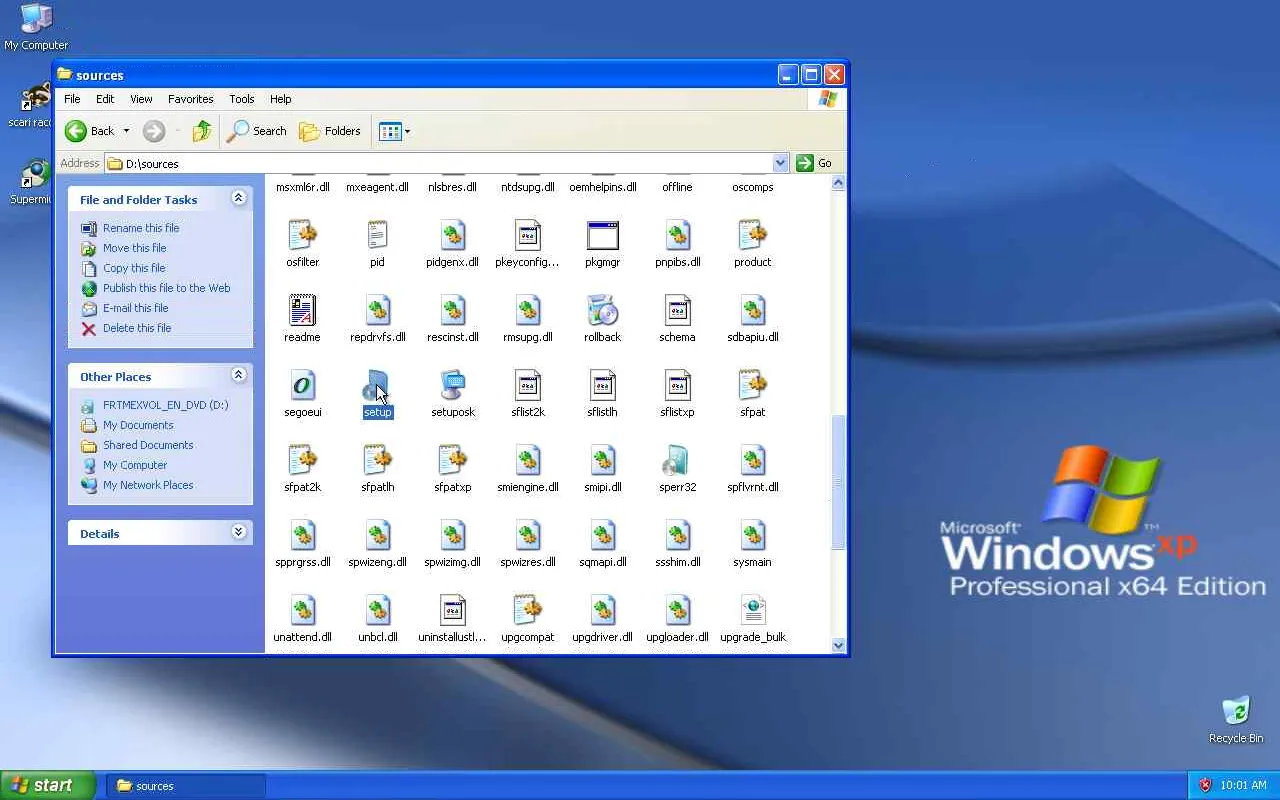Go to My Network Places link
This screenshot has height=800, width=1280.
pyautogui.click(x=148, y=485)
